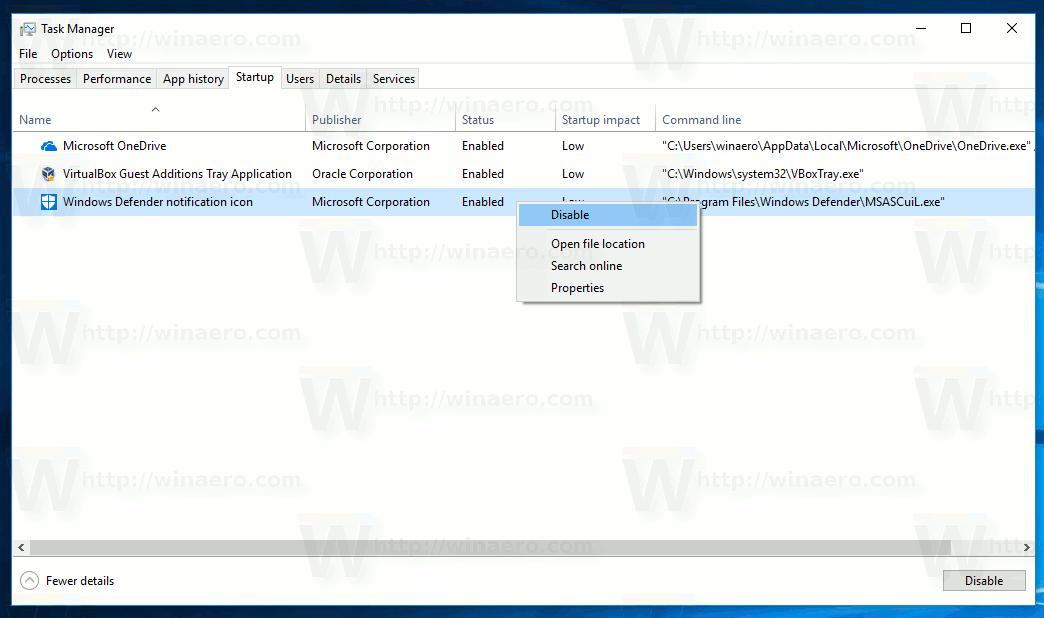This screenshot has height=618, width=1044.
Task: Click the Task Manager icon in title bar
Action: pos(25,28)
